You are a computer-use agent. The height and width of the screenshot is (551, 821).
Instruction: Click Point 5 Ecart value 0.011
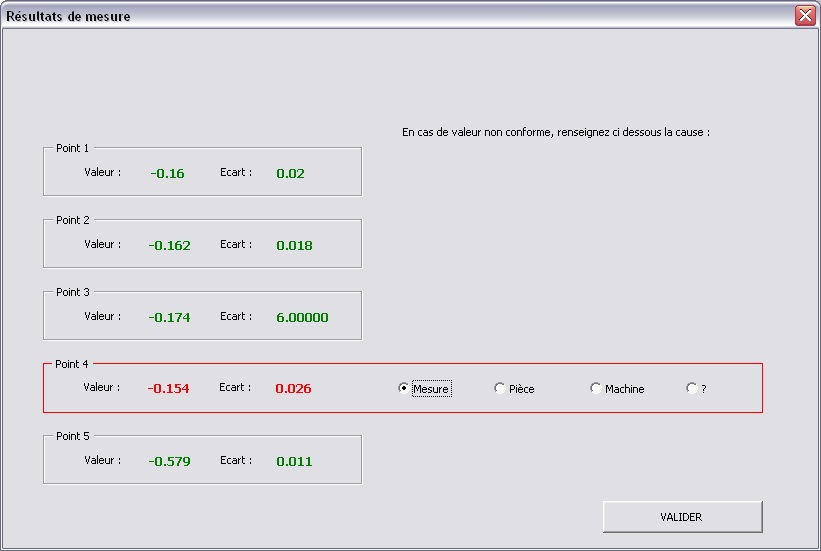(294, 462)
